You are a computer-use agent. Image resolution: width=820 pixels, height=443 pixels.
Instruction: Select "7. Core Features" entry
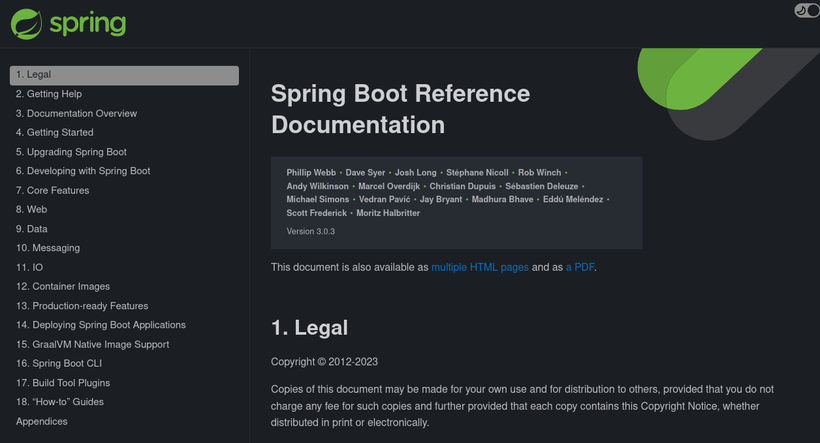tap(52, 190)
